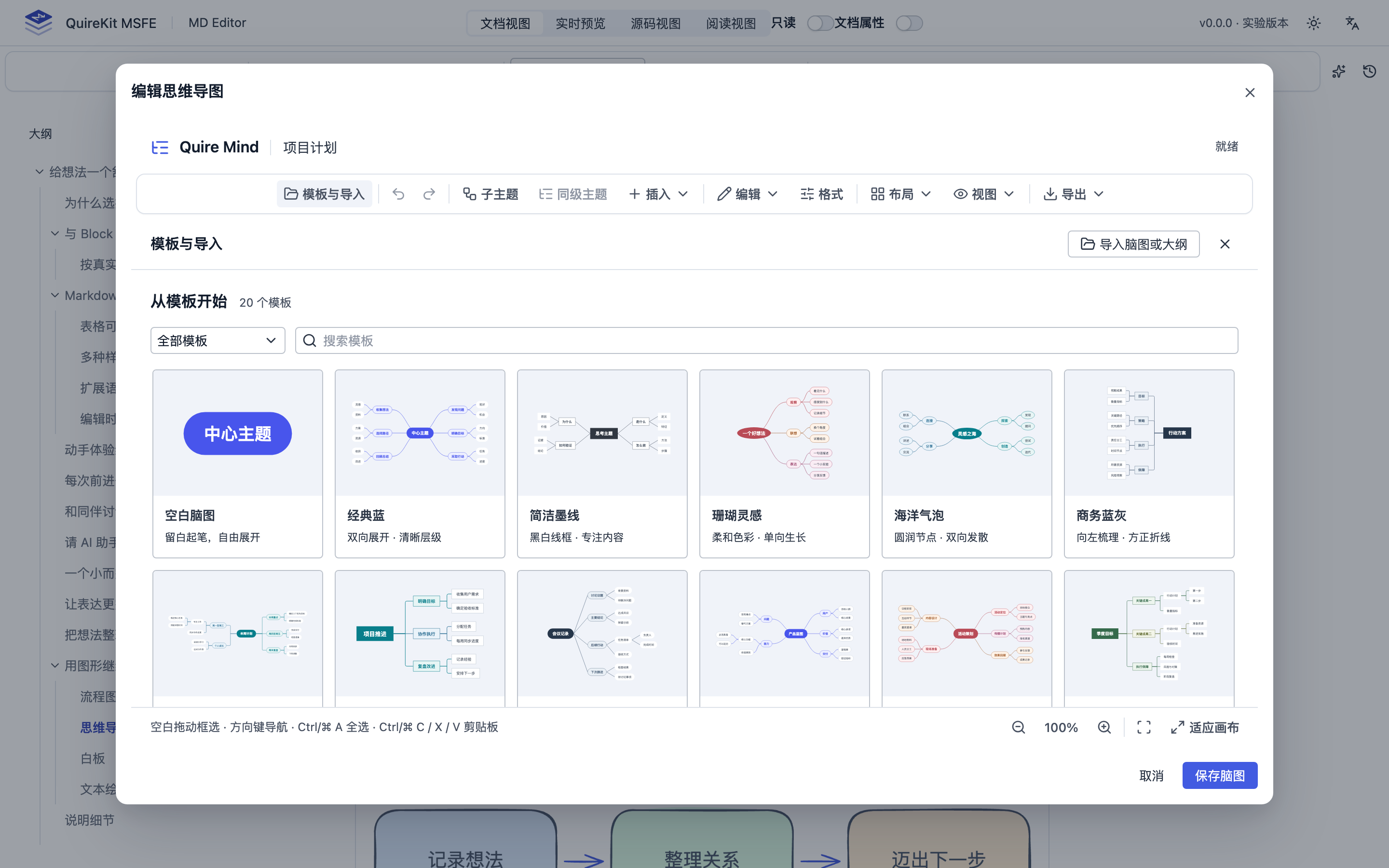Click the QuireKit MSFE logo
Viewport: 1389px width, 868px height.
tap(39, 23)
